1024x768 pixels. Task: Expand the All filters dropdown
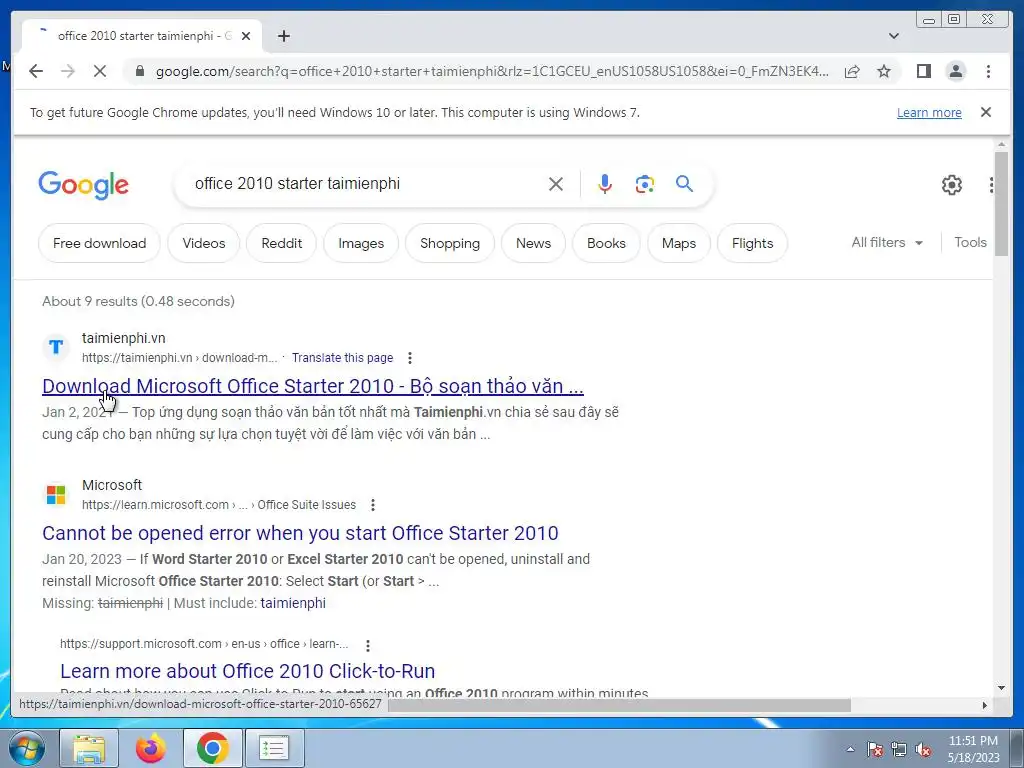coord(887,242)
